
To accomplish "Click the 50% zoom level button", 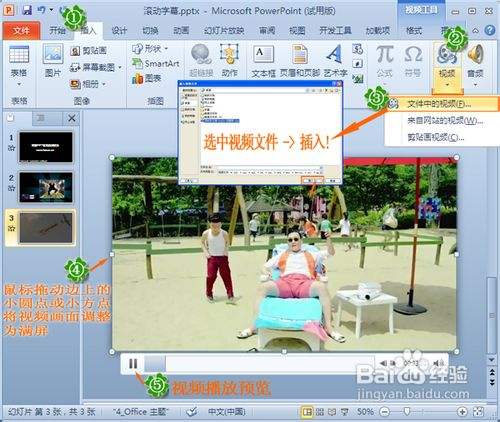I will click(365, 412).
